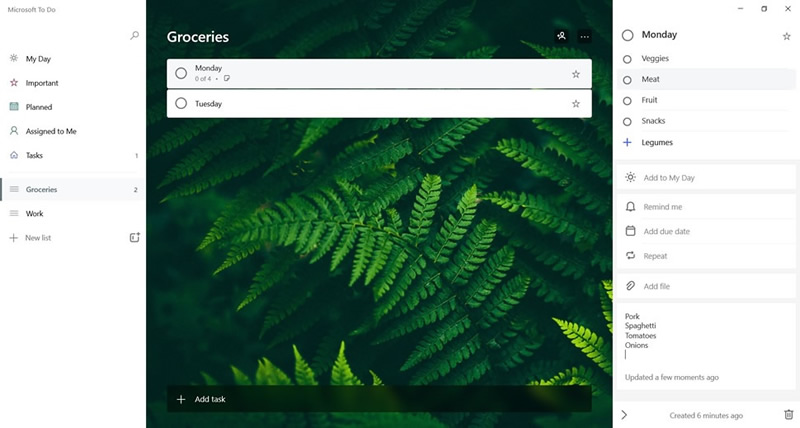
Task: Click the plus icon beside New list
Action: pyautogui.click(x=14, y=238)
